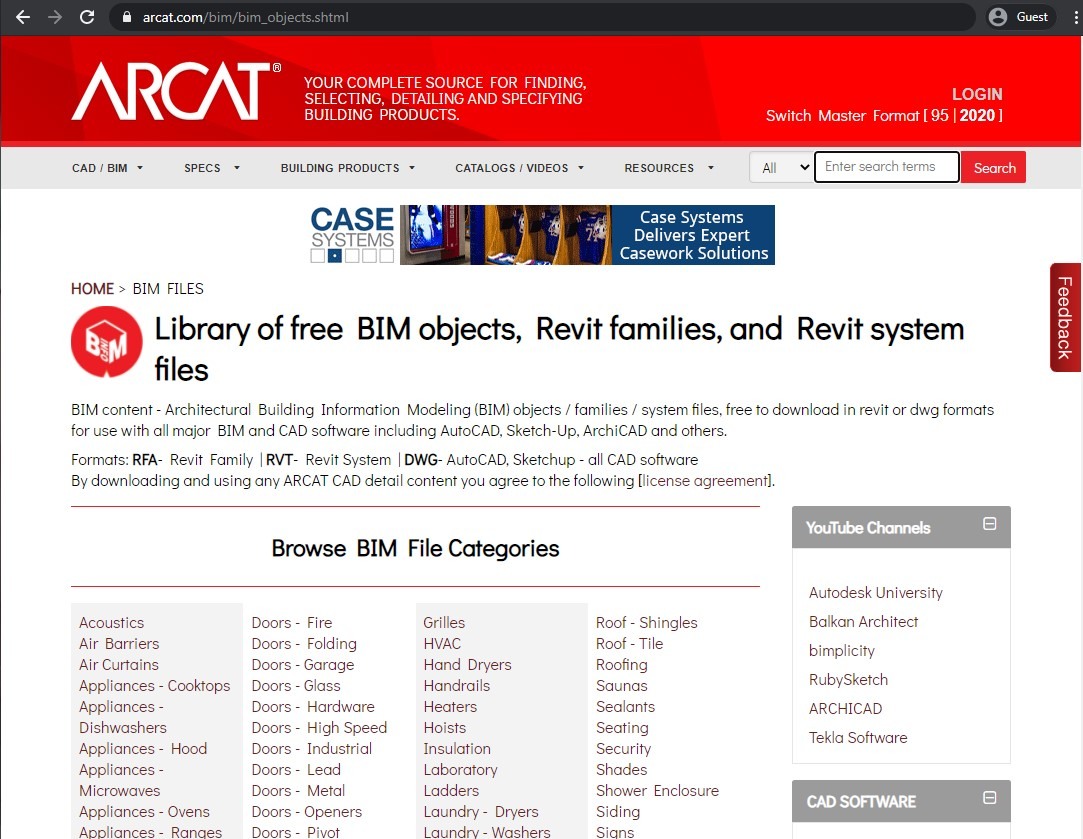
Task: Open the Feedback side tab
Action: 1065,319
